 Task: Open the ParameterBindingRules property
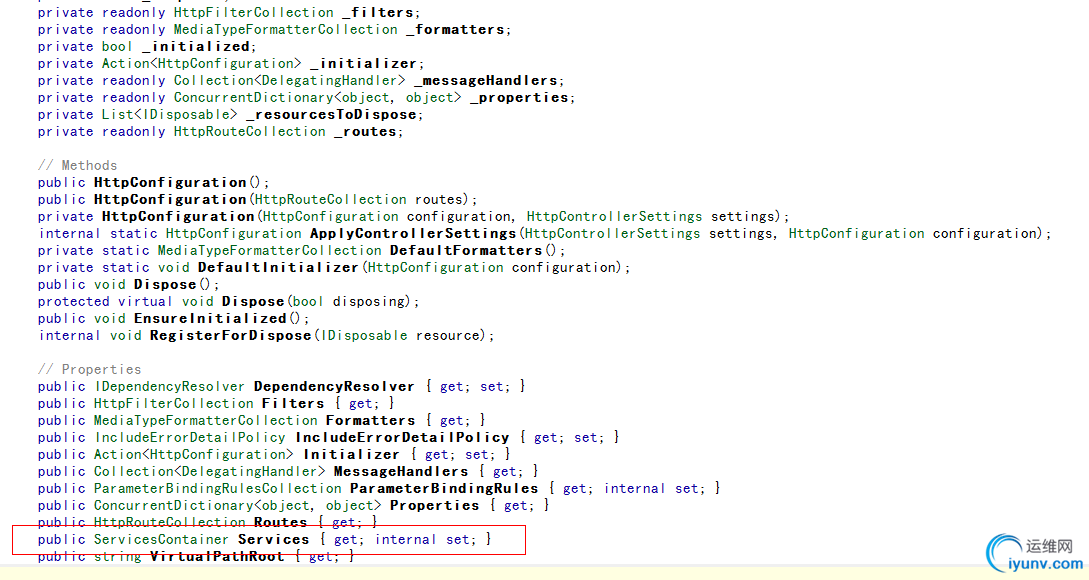tap(444, 488)
